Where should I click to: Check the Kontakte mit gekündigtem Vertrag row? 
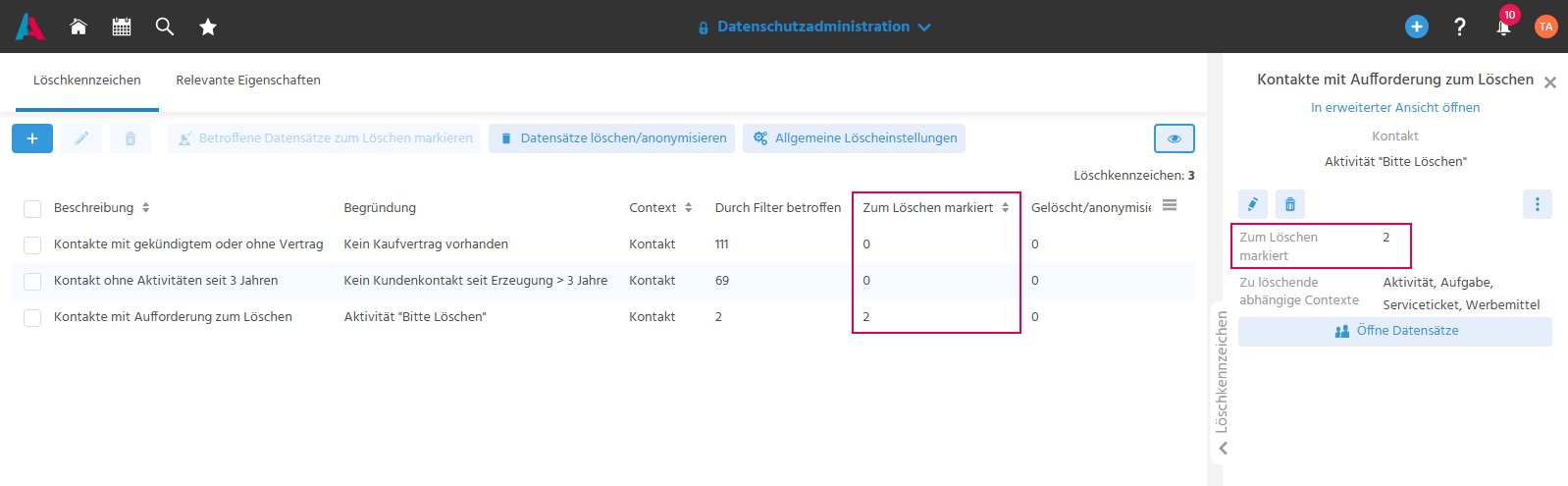[x=32, y=244]
